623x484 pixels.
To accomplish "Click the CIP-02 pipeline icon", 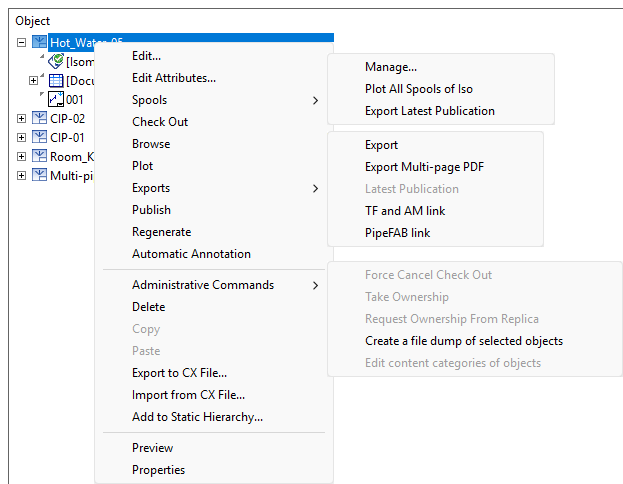I will (x=39, y=119).
